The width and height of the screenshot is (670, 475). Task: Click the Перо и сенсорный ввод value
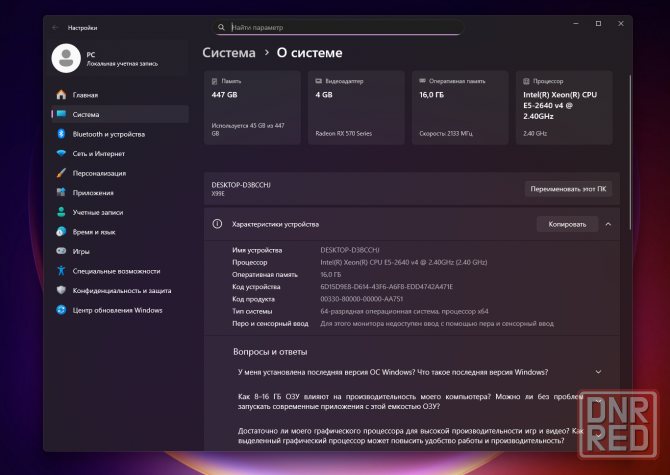[437, 323]
